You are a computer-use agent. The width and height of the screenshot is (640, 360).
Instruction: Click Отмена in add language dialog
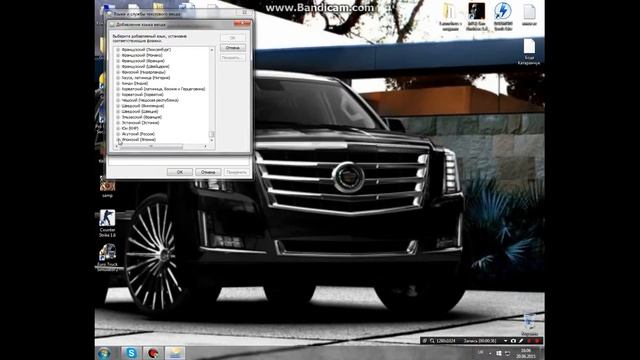(233, 48)
